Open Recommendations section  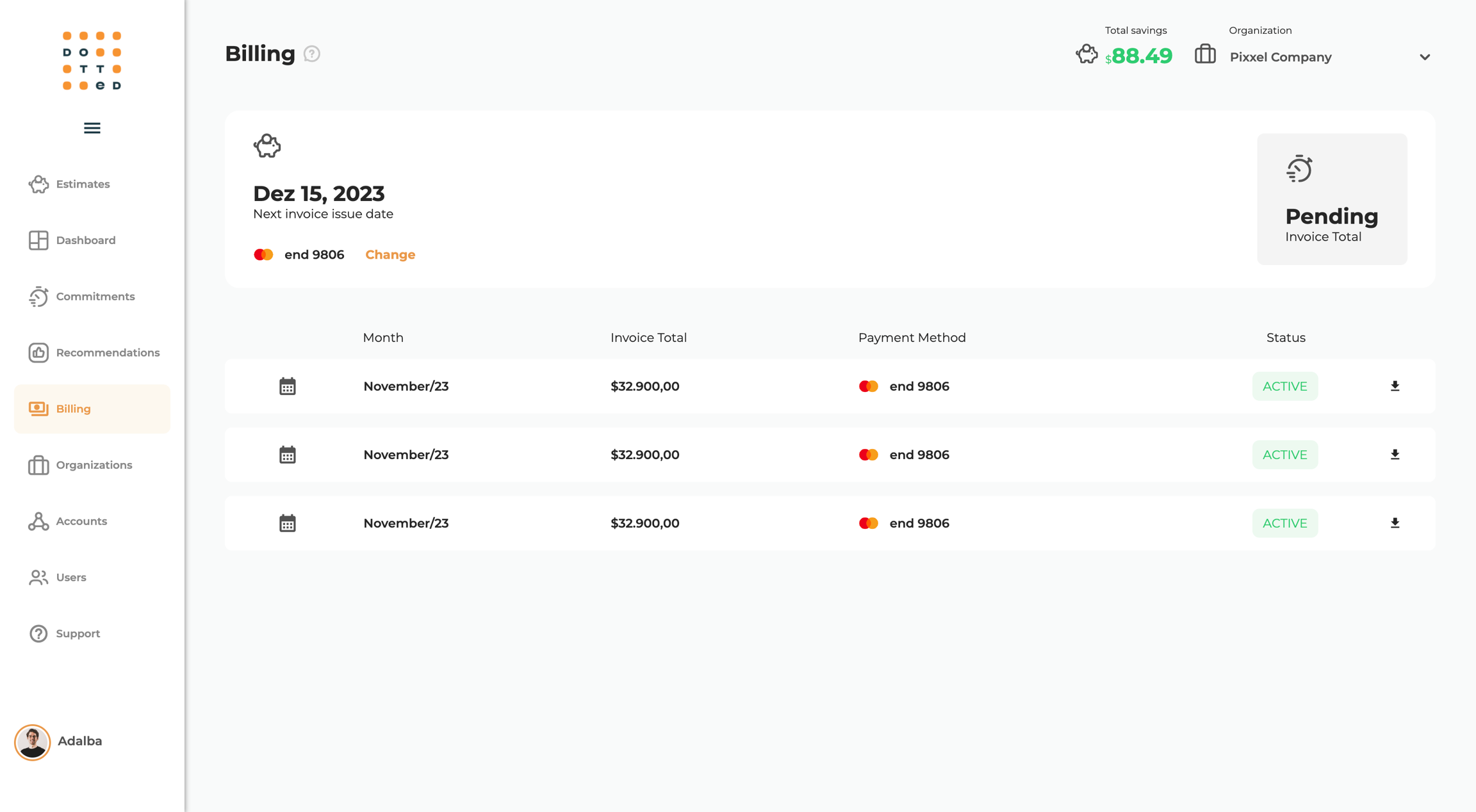107,353
